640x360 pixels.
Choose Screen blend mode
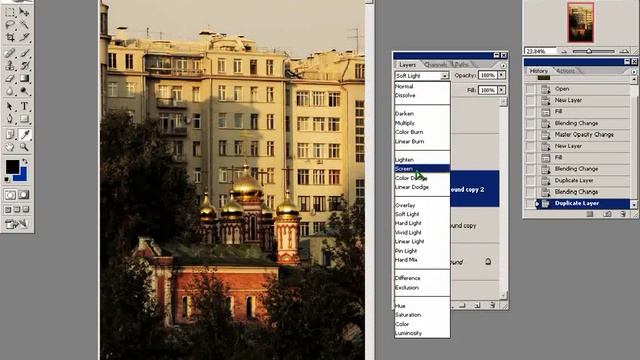(422, 169)
